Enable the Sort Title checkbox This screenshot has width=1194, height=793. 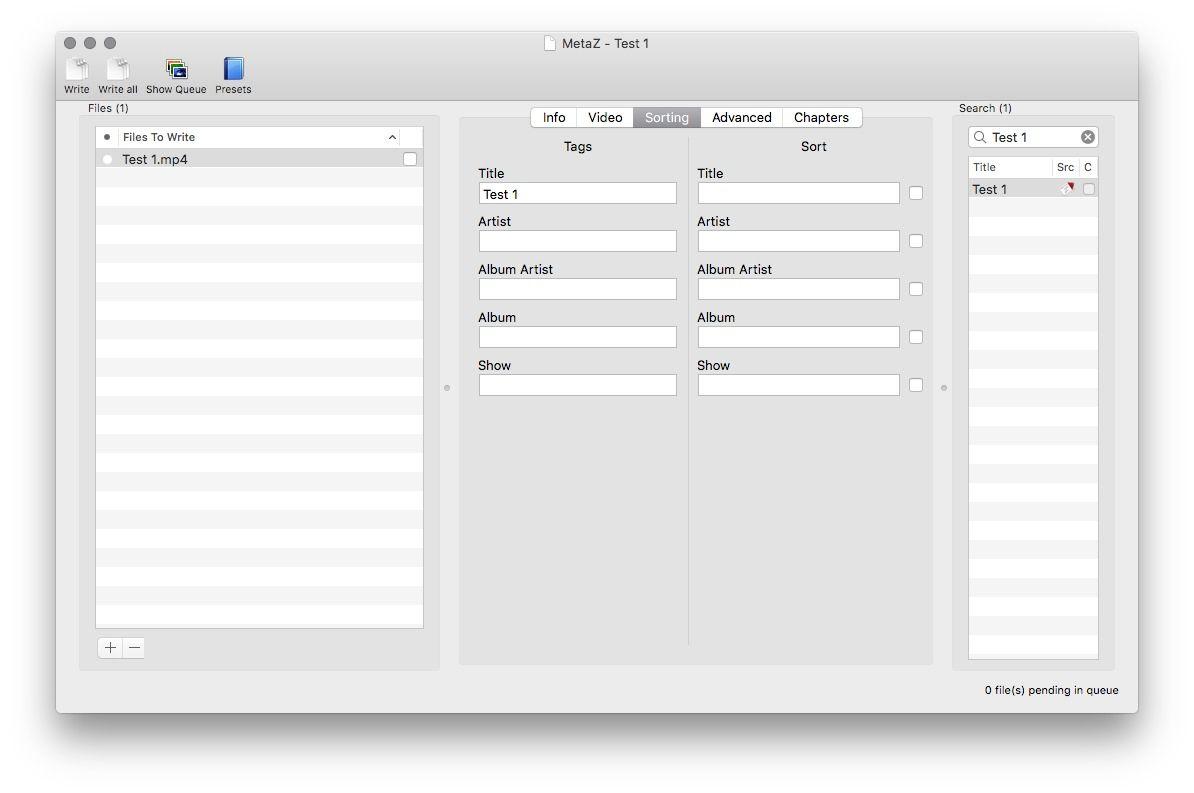[x=916, y=193]
